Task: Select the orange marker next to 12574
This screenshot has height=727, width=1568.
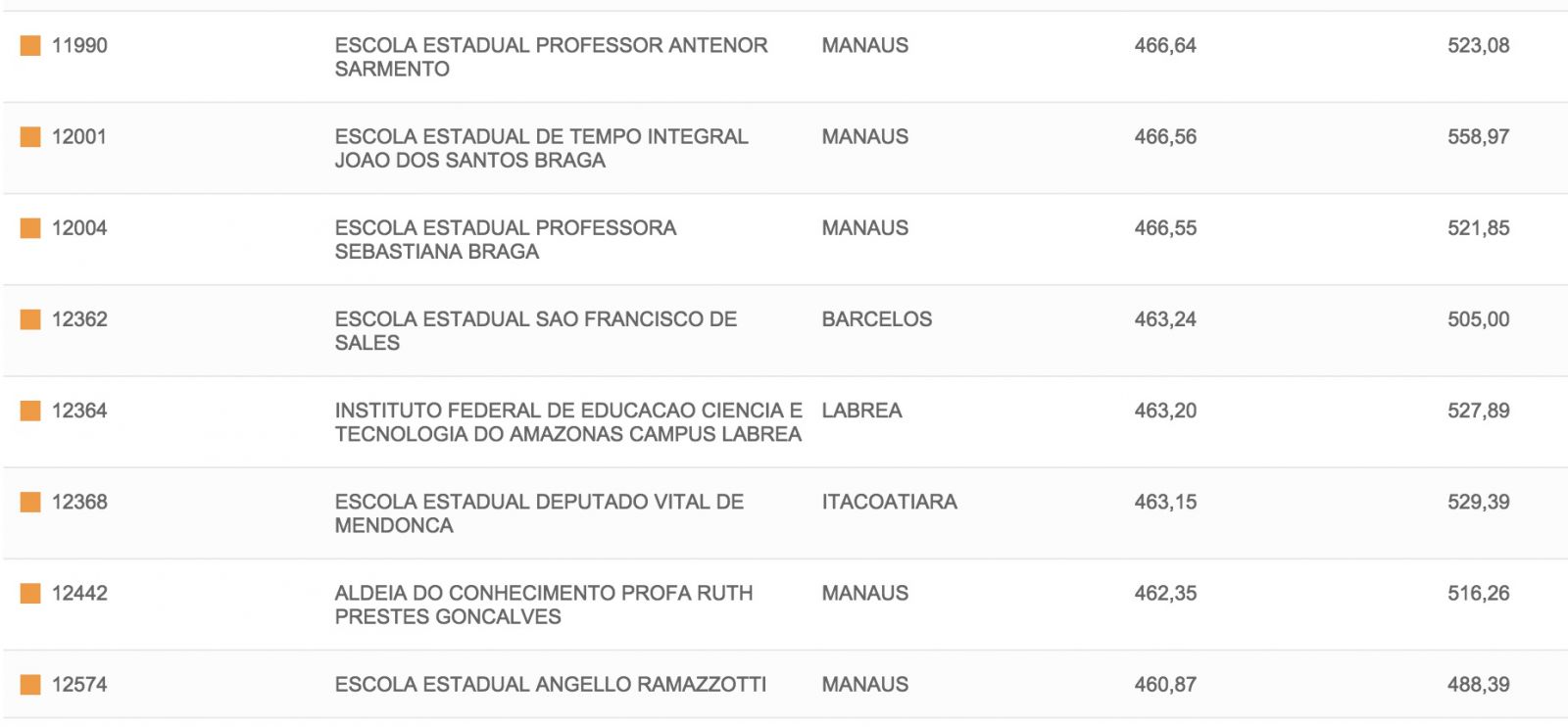Action: coord(30,684)
